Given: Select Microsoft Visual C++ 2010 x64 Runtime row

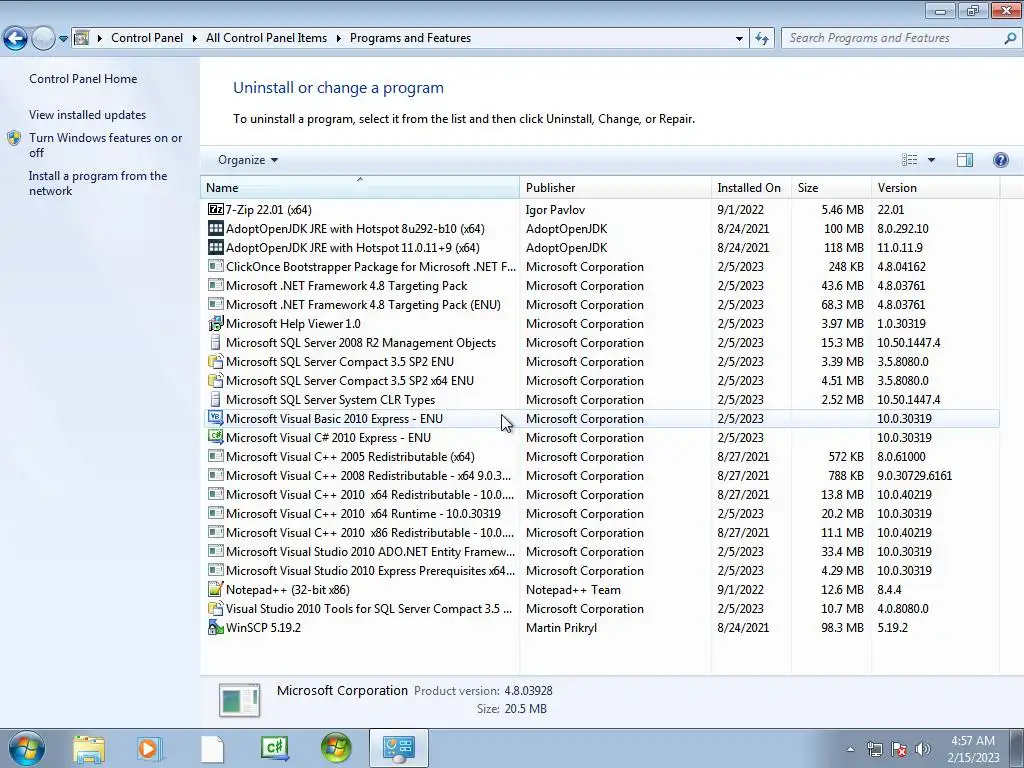Looking at the screenshot, I should [600, 514].
